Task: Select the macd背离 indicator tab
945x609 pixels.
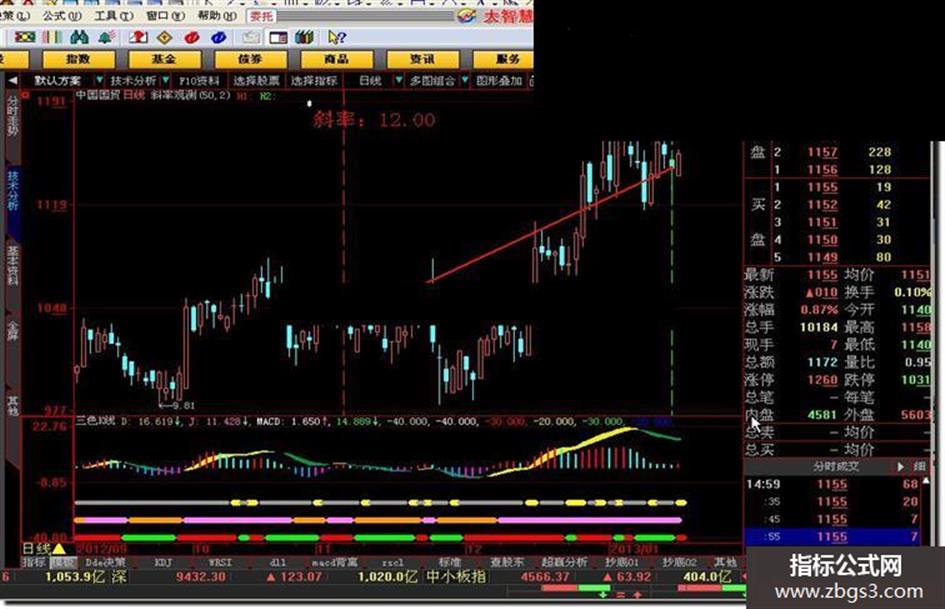Action: [333, 562]
